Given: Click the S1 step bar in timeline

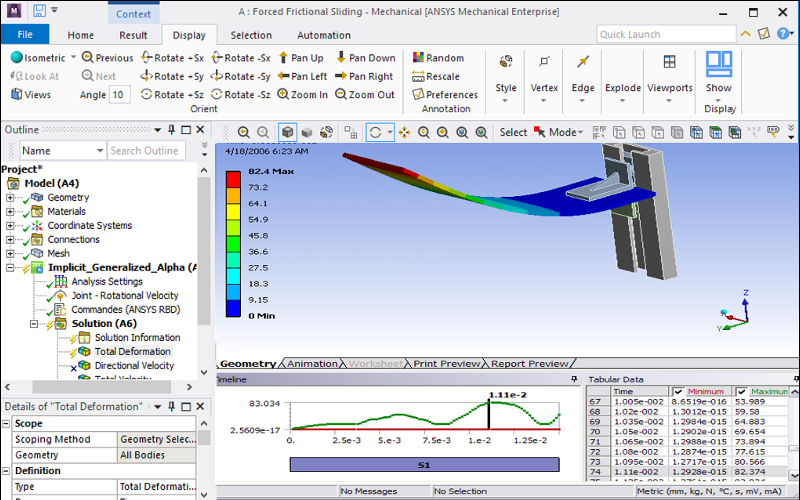Looking at the screenshot, I should click(424, 465).
